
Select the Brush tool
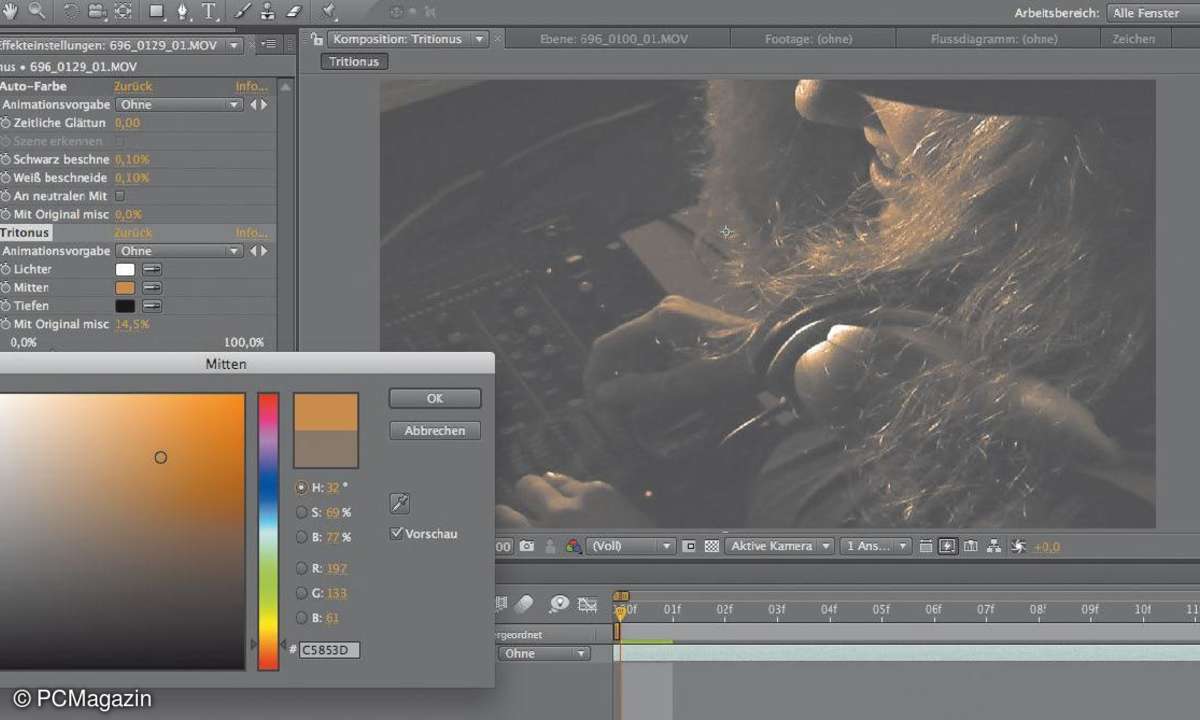[242, 11]
